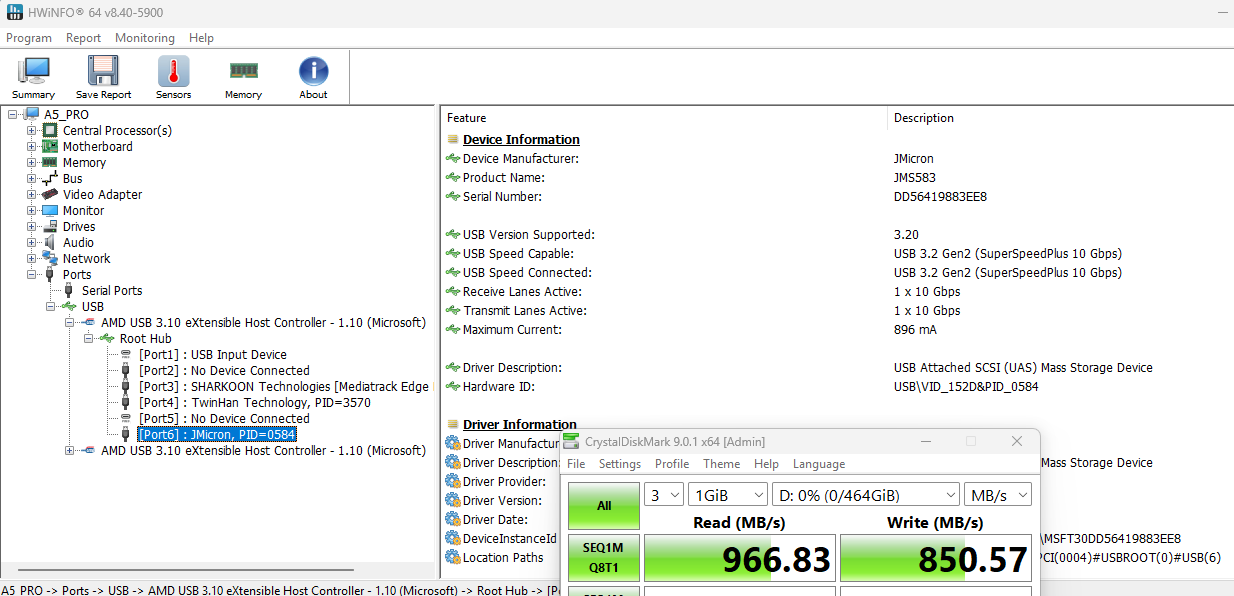Collapse the Ports tree node
Screen dimensions: 1234x596
tap(32, 275)
